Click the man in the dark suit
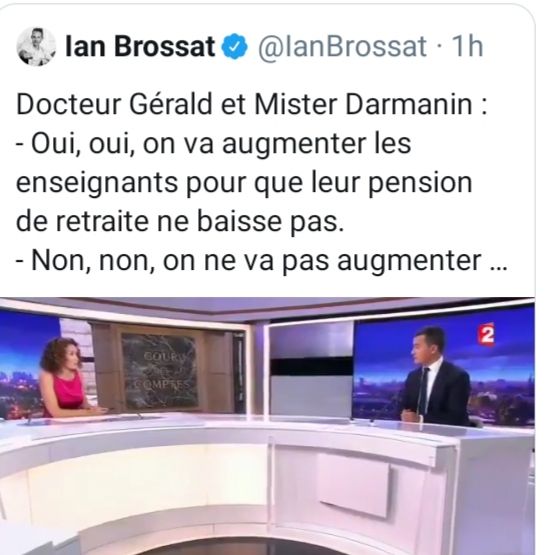The height and width of the screenshot is (555, 547). (439, 377)
